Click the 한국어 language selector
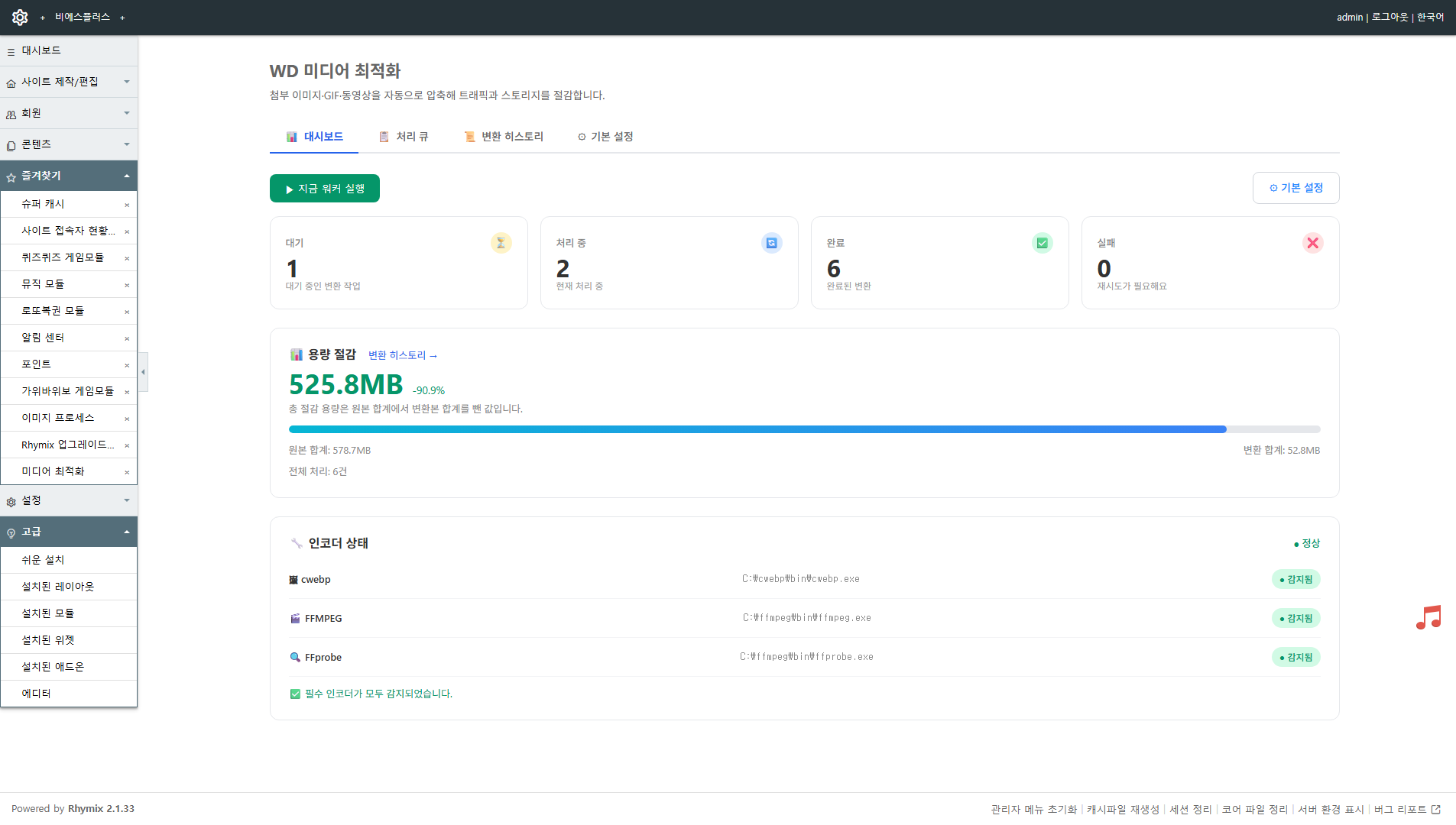 (x=1430, y=17)
